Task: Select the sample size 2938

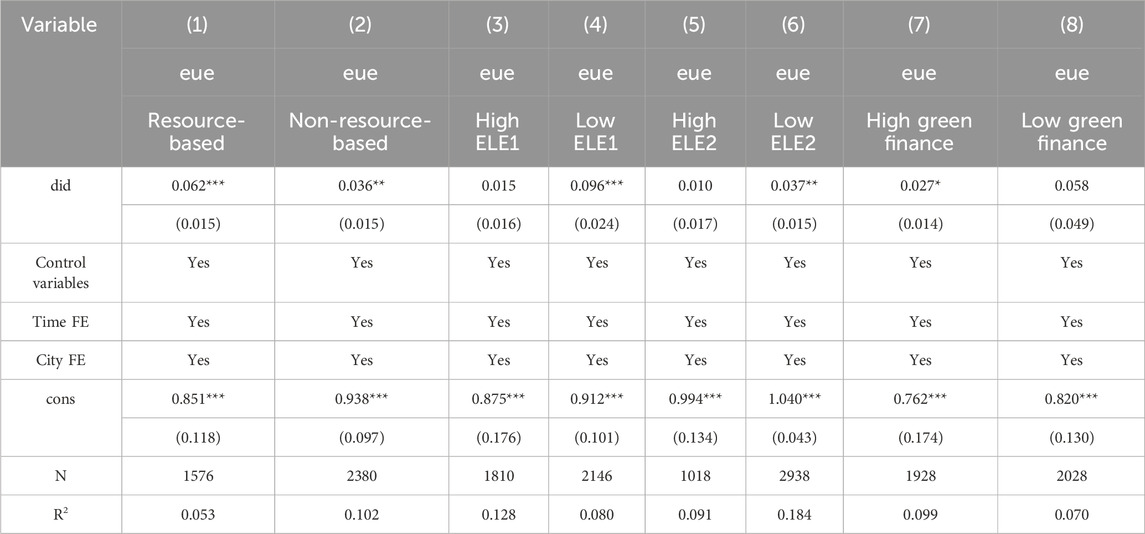Action: point(792,477)
